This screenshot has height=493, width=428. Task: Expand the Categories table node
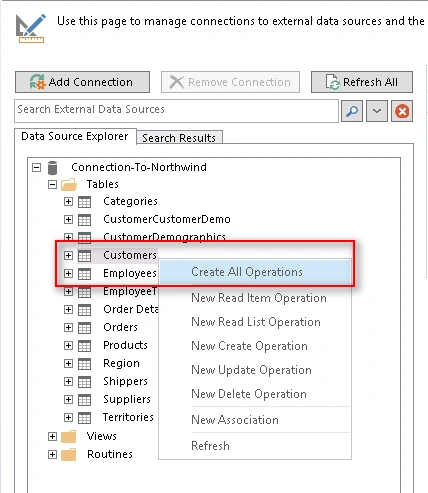pyautogui.click(x=68, y=201)
